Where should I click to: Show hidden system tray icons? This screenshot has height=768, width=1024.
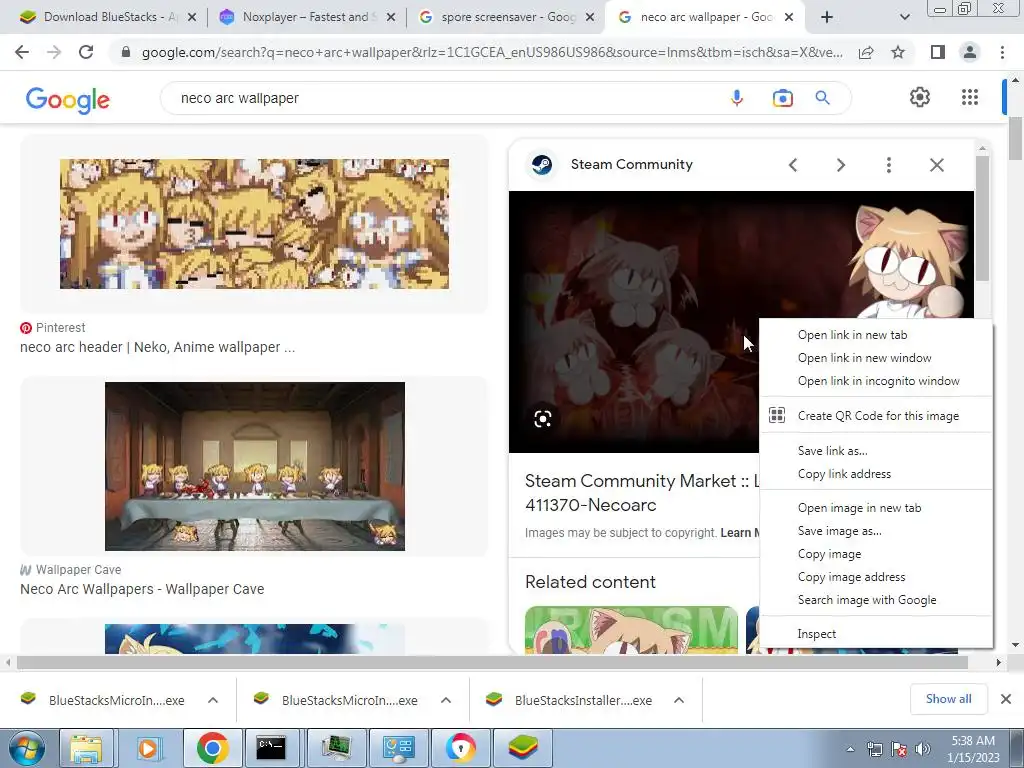tap(850, 749)
